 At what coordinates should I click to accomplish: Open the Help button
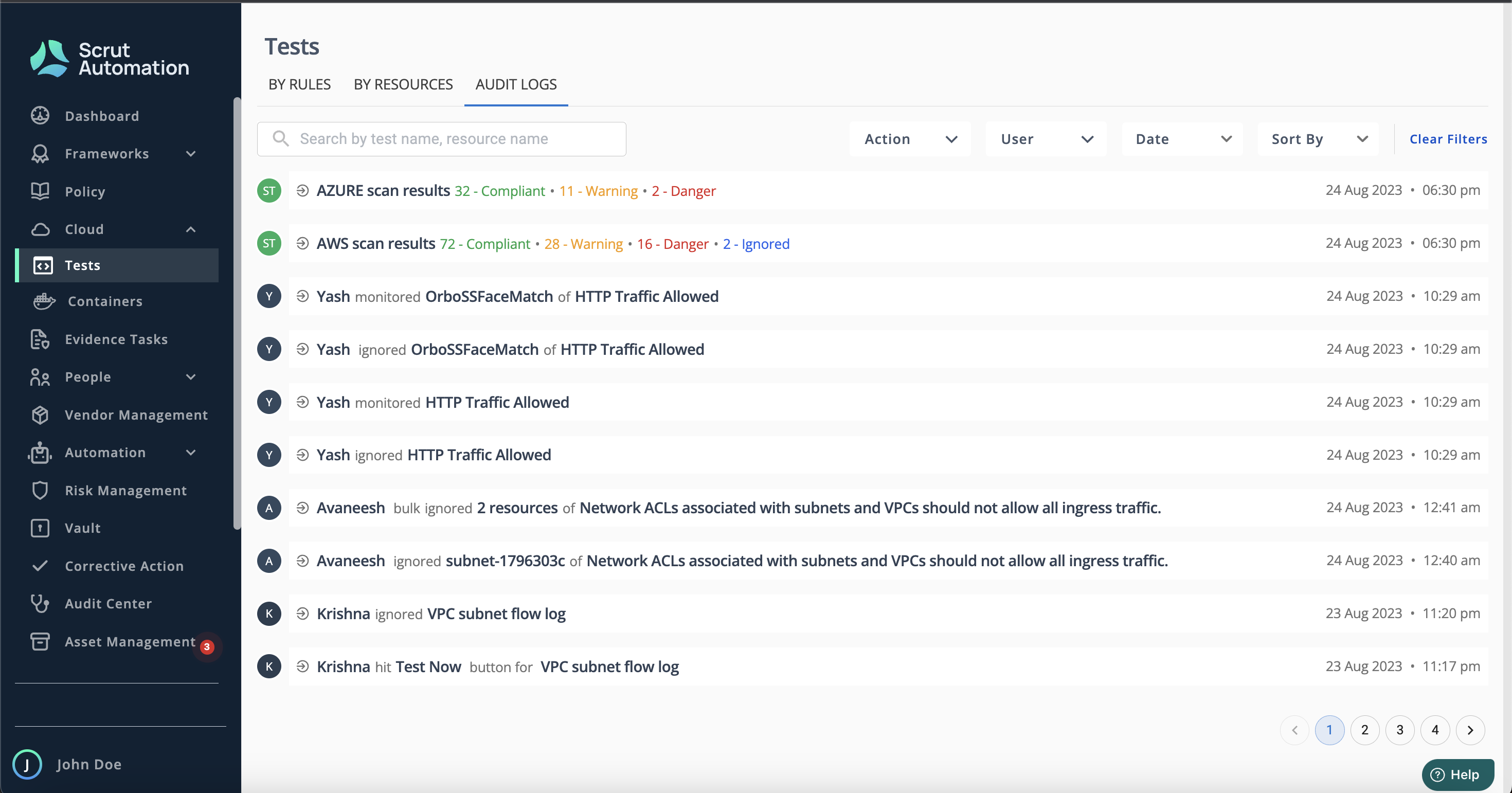1458,775
